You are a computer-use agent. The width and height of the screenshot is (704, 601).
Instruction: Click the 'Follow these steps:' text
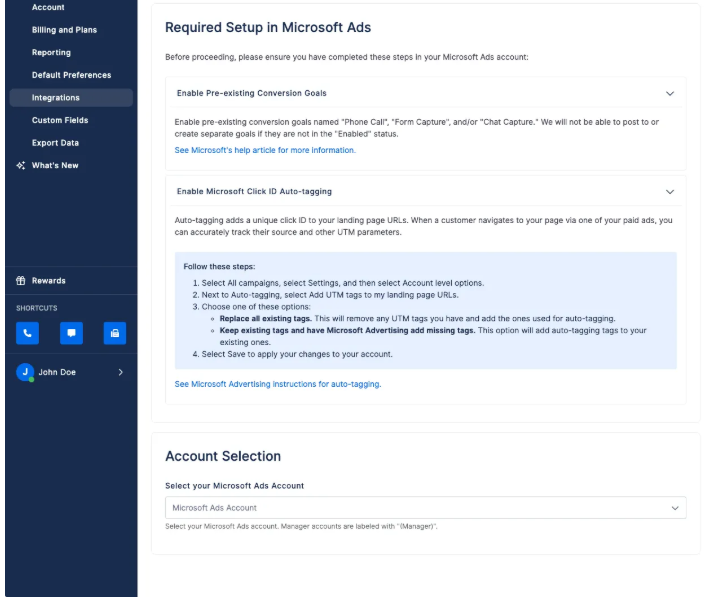(x=219, y=266)
